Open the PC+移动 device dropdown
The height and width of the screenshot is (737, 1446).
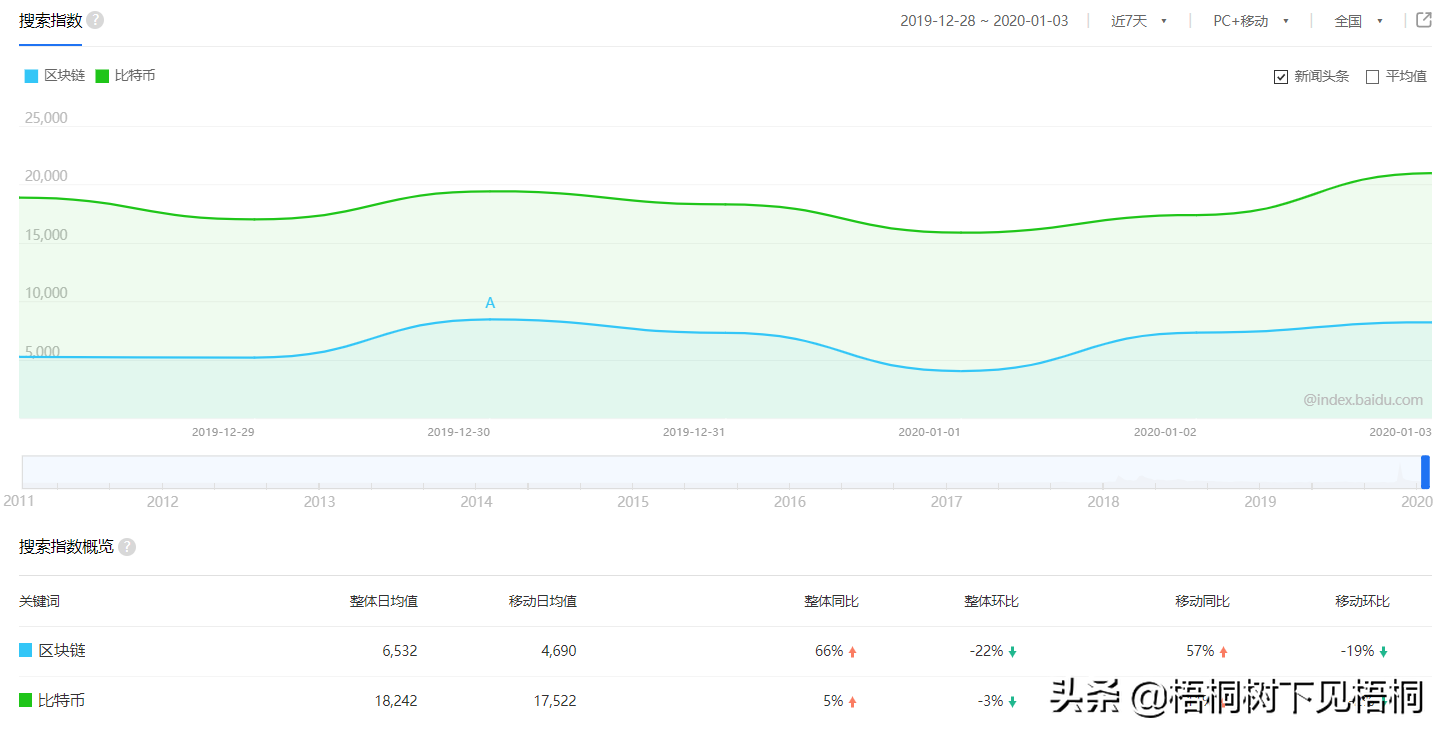[1251, 21]
